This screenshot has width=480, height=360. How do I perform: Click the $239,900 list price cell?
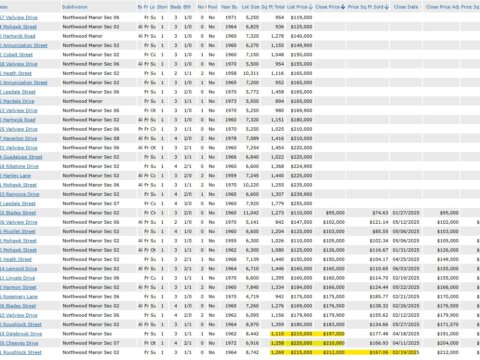click(301, 194)
